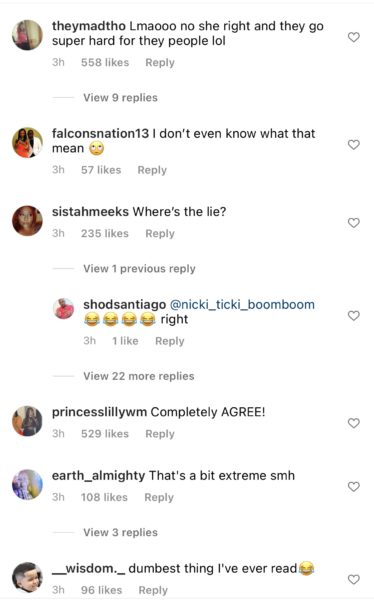Like theymadtho's comment with the heart
Viewport: 374px width, 600px height.
pos(353,37)
